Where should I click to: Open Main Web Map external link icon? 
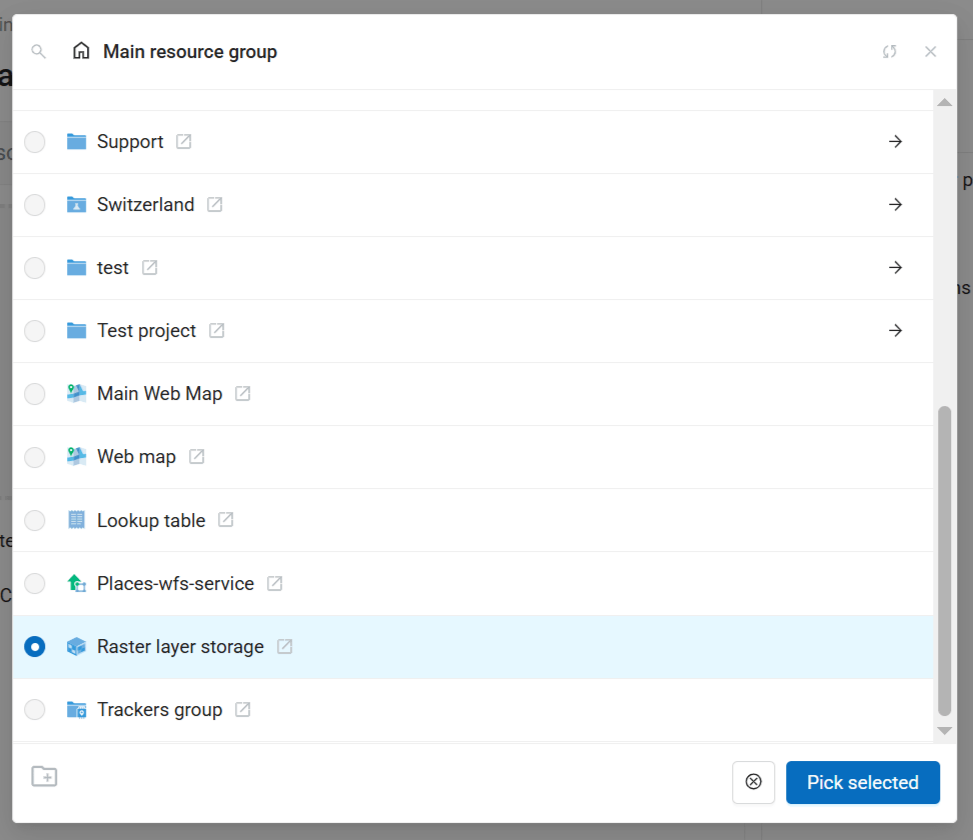point(243,394)
